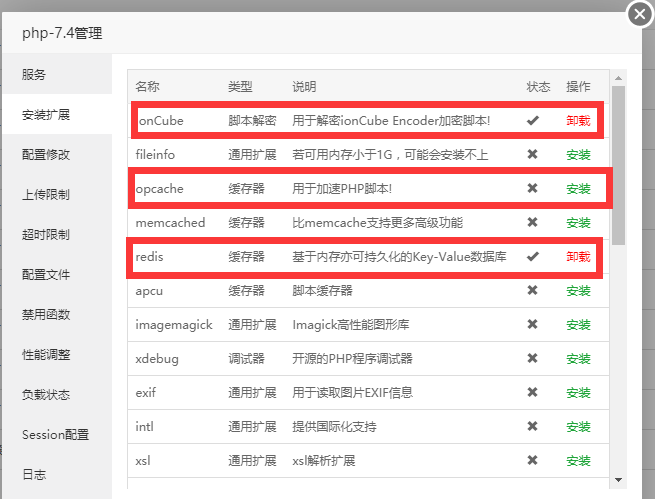
Task: Install the opcache extension
Action: 578,189
